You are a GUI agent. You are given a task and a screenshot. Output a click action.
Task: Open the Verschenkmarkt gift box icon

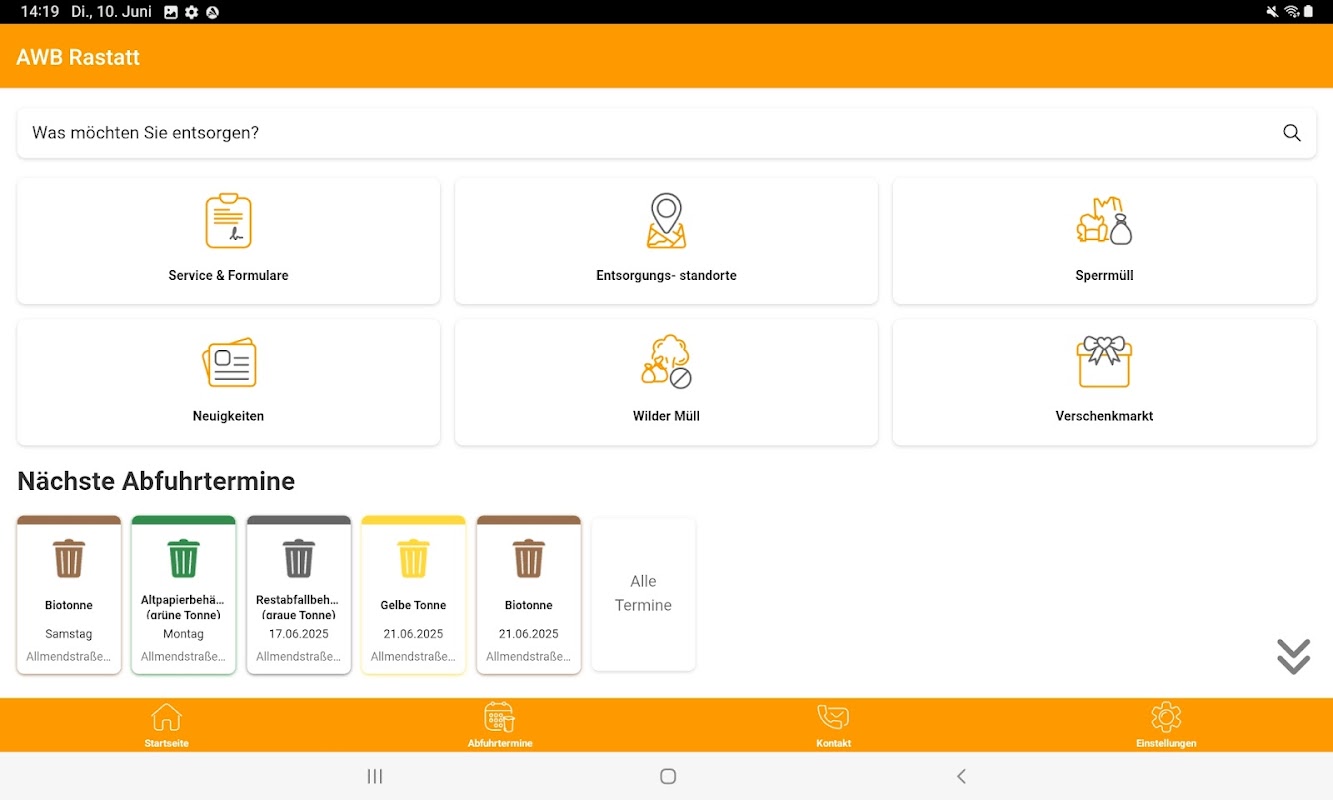(x=1104, y=362)
